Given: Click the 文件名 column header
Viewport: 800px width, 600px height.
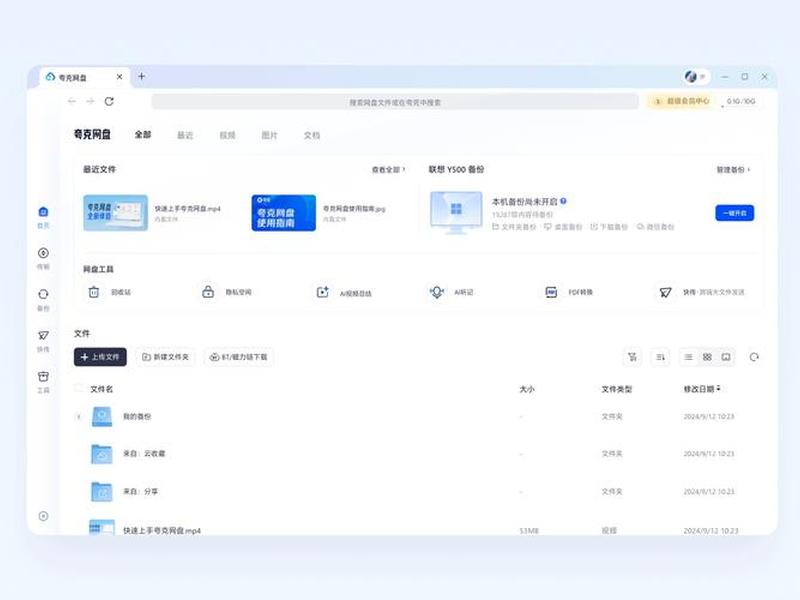Looking at the screenshot, I should click(102, 389).
